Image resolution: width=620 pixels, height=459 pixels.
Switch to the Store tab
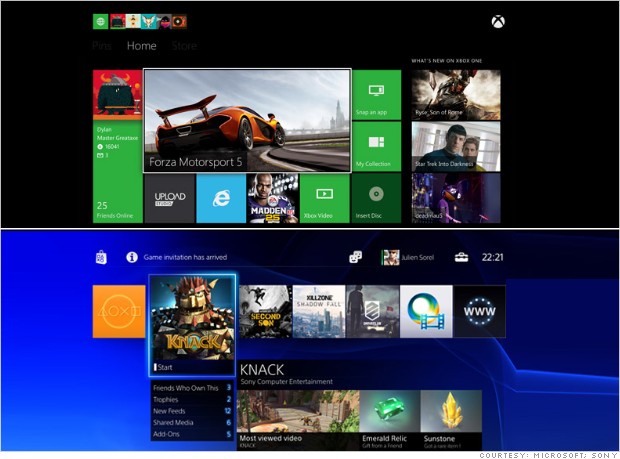click(x=184, y=46)
